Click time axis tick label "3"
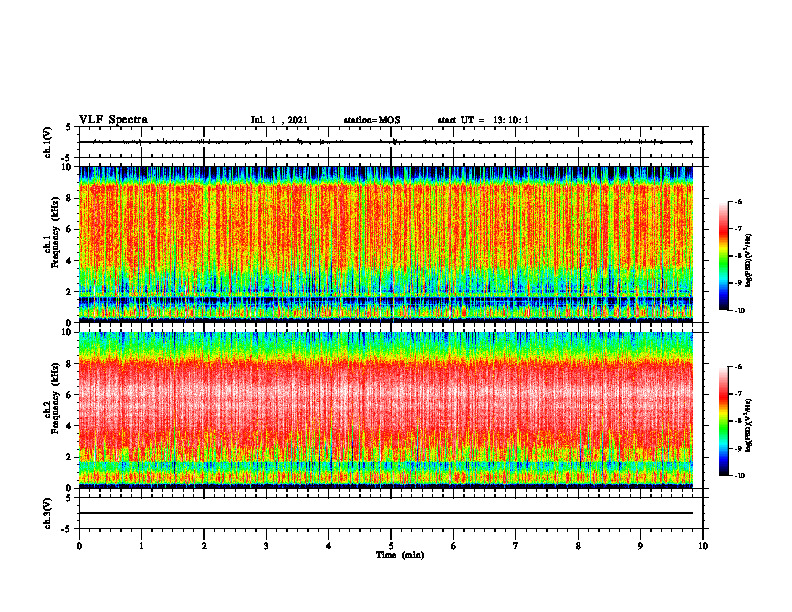 pyautogui.click(x=266, y=546)
